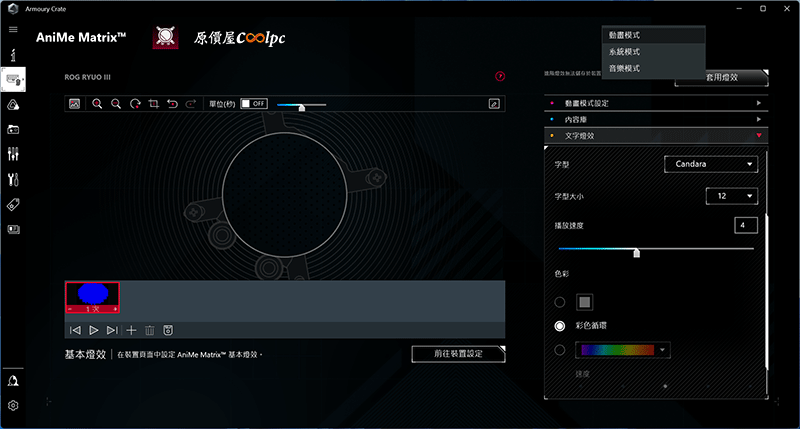Click the undo arrow icon
Screen dimensions: 800x429
(x=172, y=104)
